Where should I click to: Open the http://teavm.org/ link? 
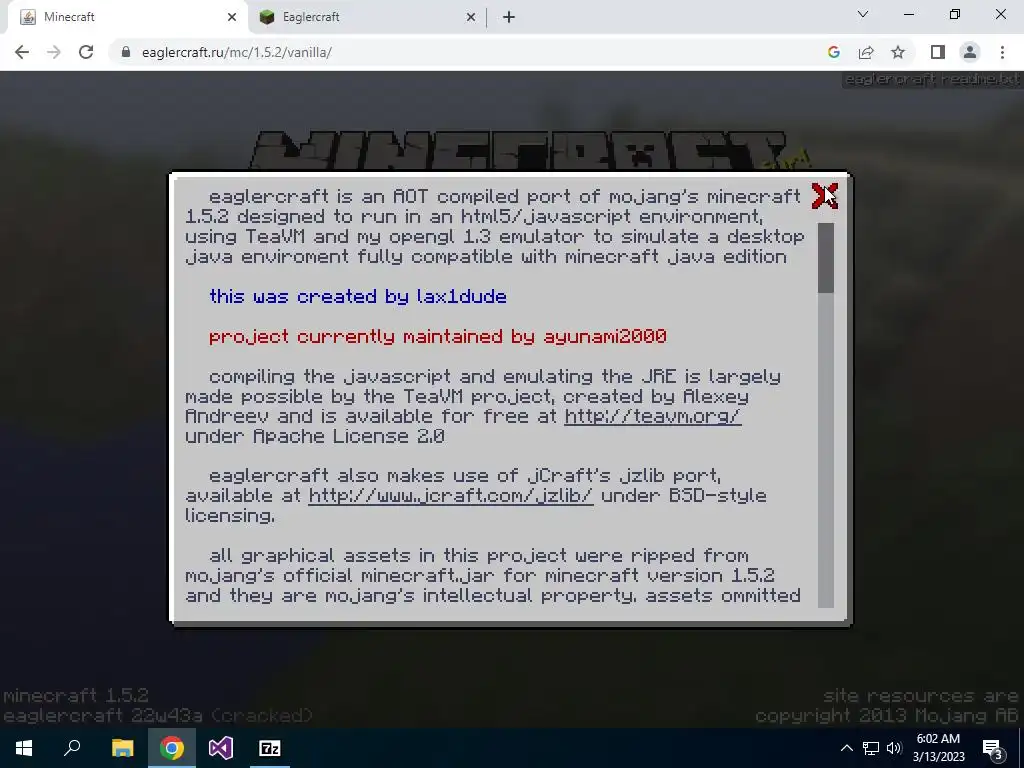652,416
